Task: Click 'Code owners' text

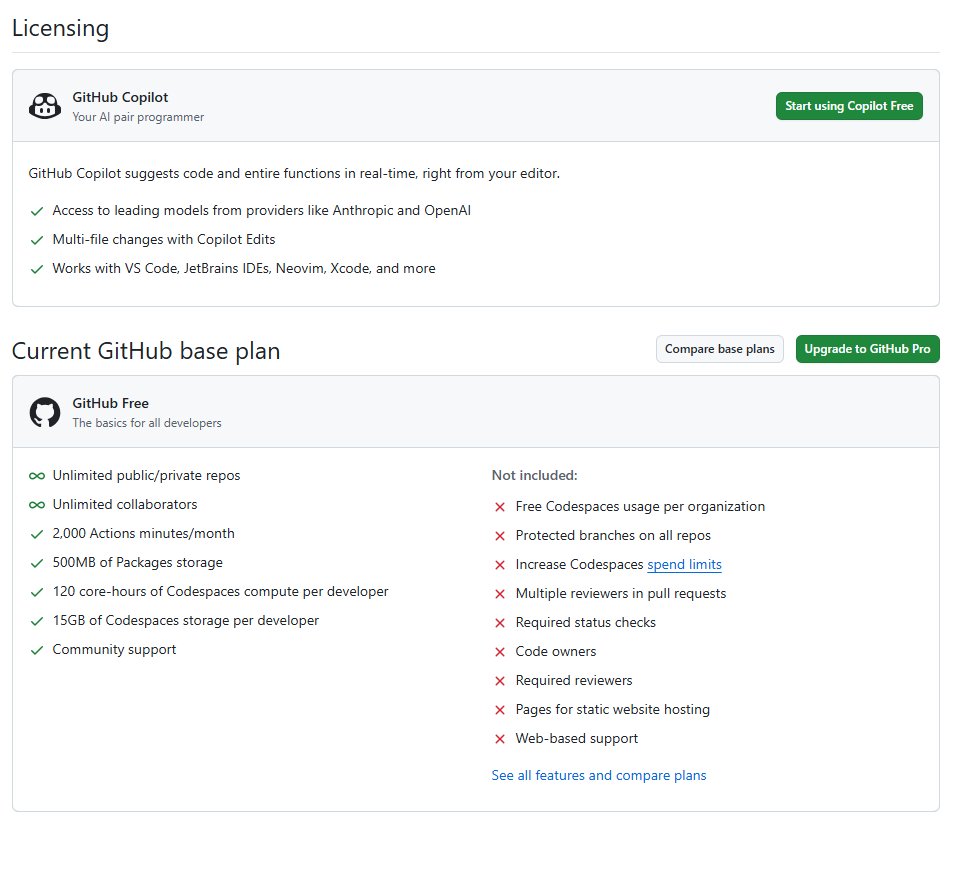Action: coord(556,651)
